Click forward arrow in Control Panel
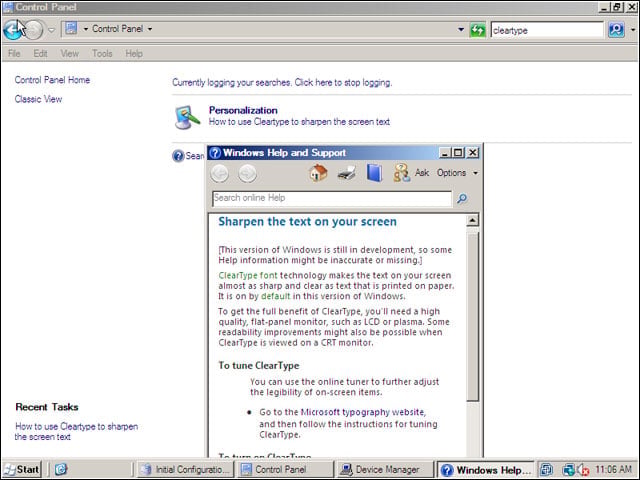Screen dimensions: 640x480 point(34,29)
